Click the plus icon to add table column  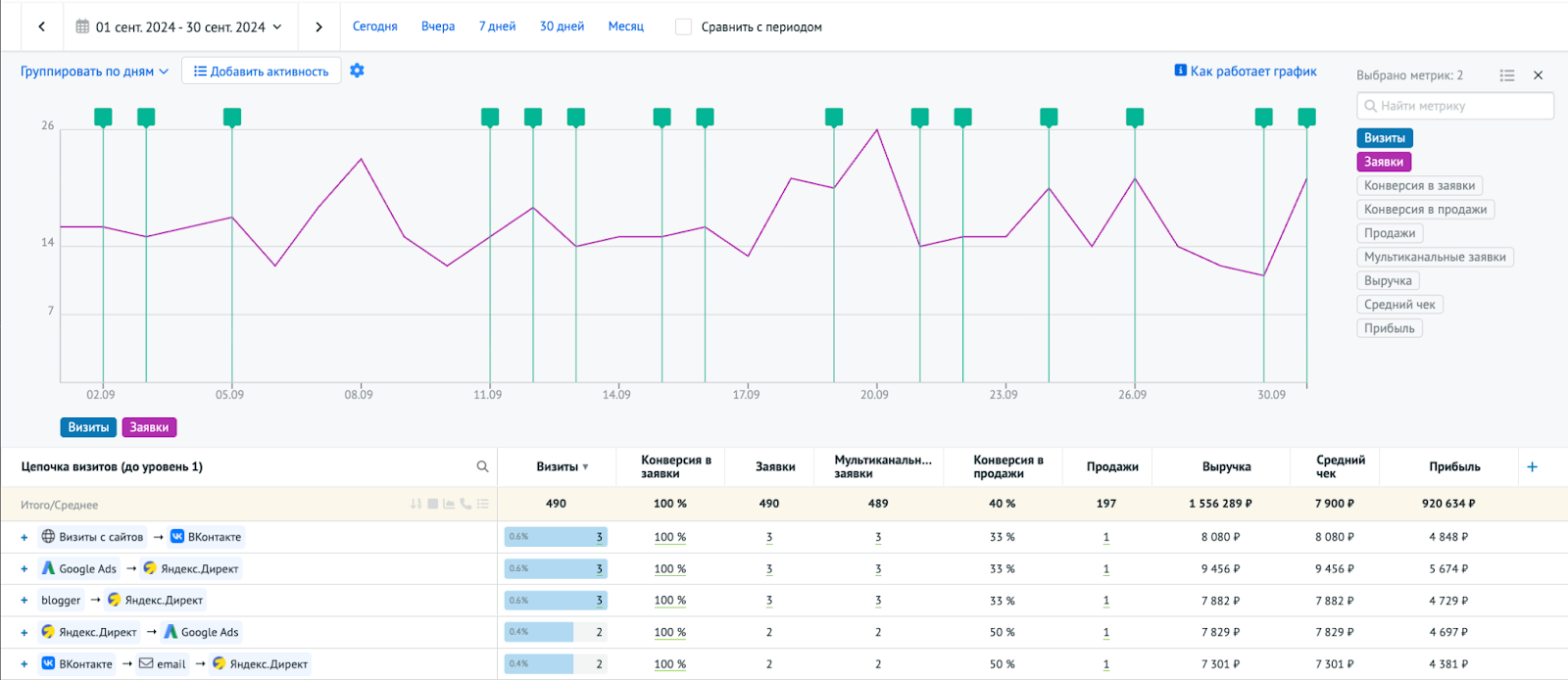[1532, 466]
